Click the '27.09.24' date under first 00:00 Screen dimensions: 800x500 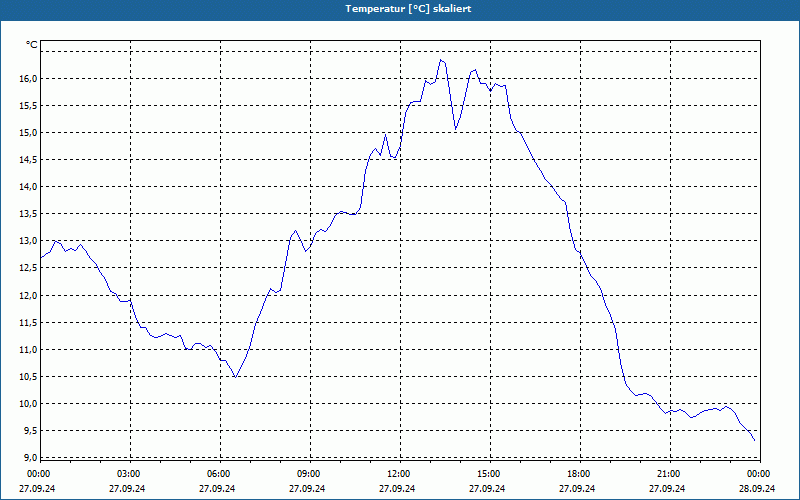[x=37, y=488]
